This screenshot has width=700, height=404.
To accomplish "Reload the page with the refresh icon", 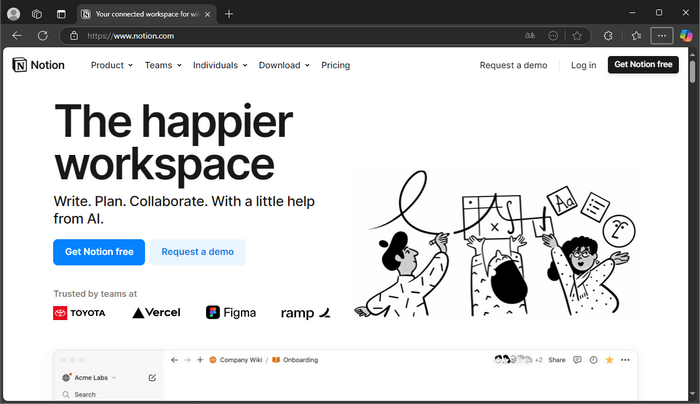I will pyautogui.click(x=42, y=36).
